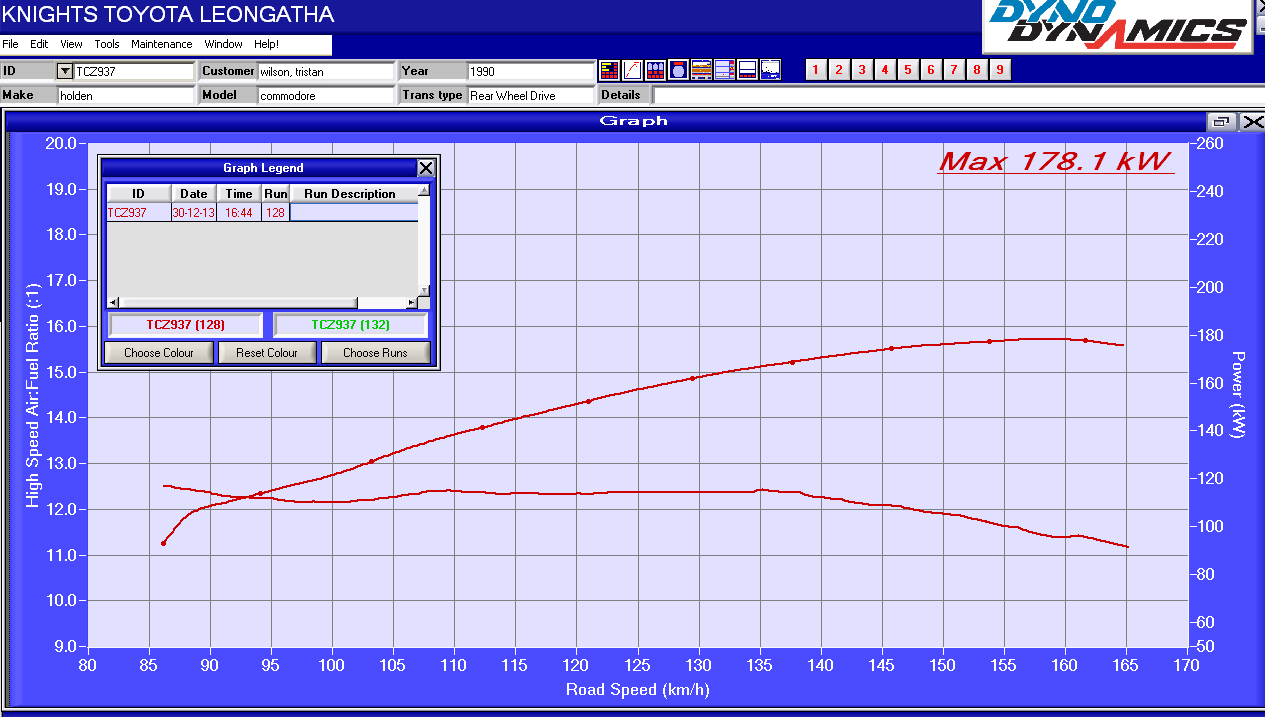The height and width of the screenshot is (717, 1265).
Task: Select preset button 4
Action: pyautogui.click(x=885, y=69)
